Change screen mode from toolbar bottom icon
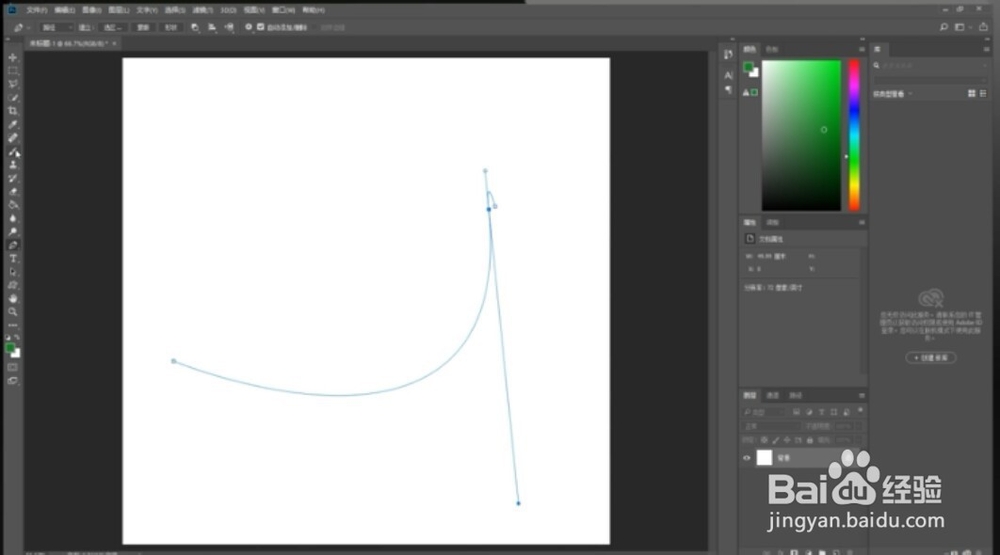This screenshot has width=1000, height=555. (x=13, y=381)
